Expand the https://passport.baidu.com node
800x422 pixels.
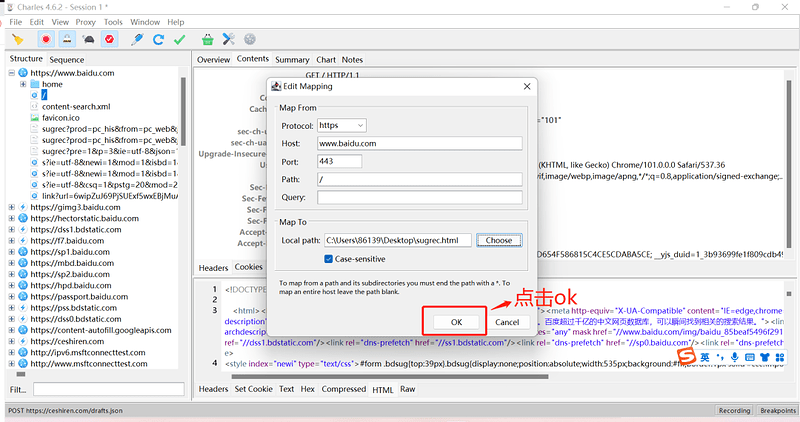click(11, 296)
